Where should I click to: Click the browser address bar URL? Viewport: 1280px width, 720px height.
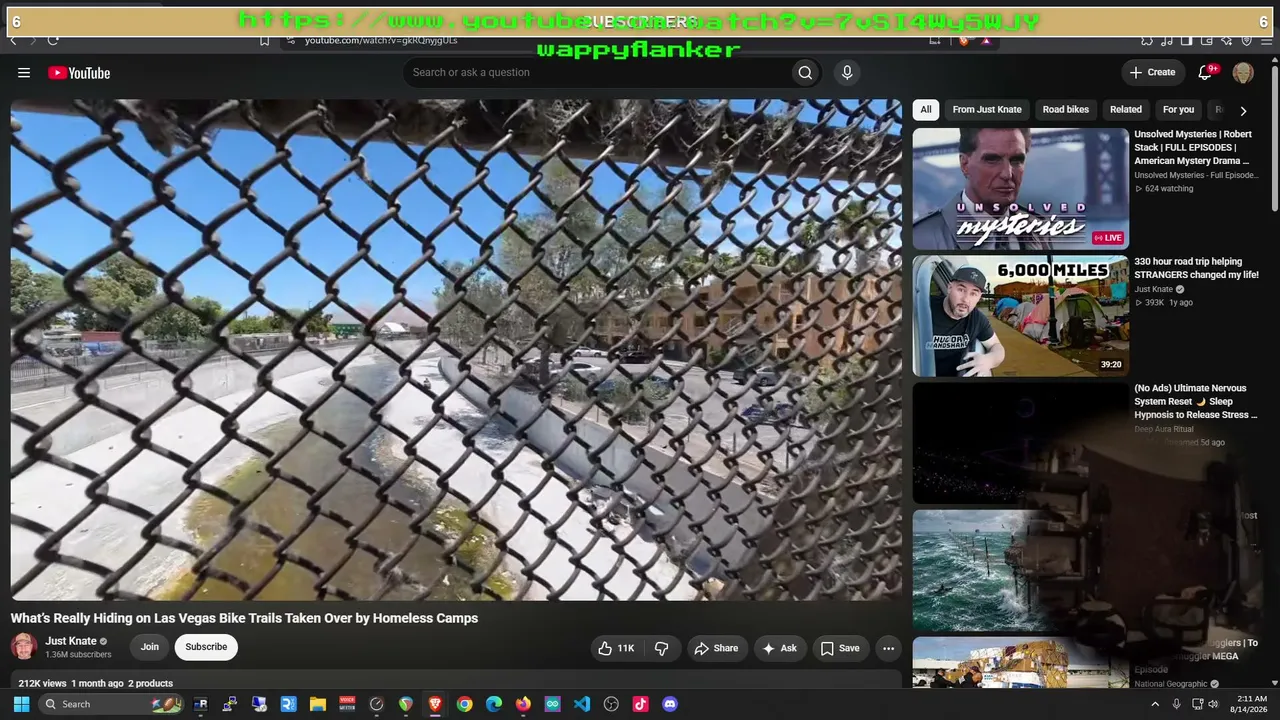point(381,40)
